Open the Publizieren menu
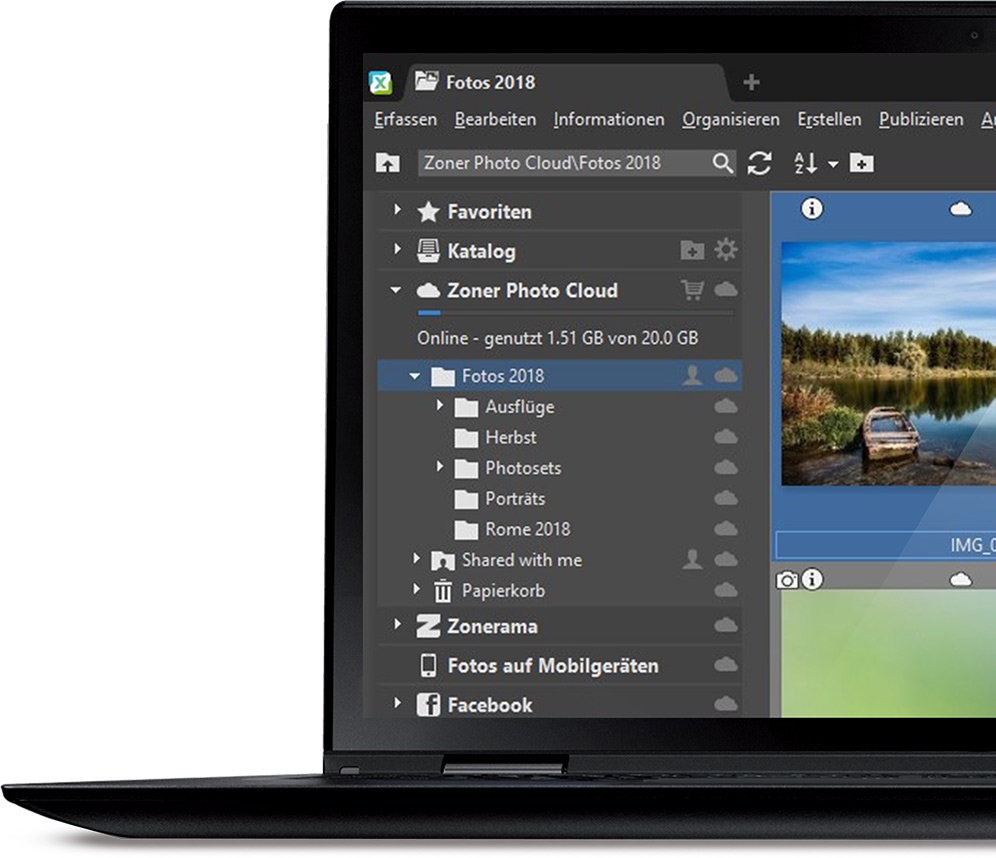The image size is (996, 858). coord(920,119)
